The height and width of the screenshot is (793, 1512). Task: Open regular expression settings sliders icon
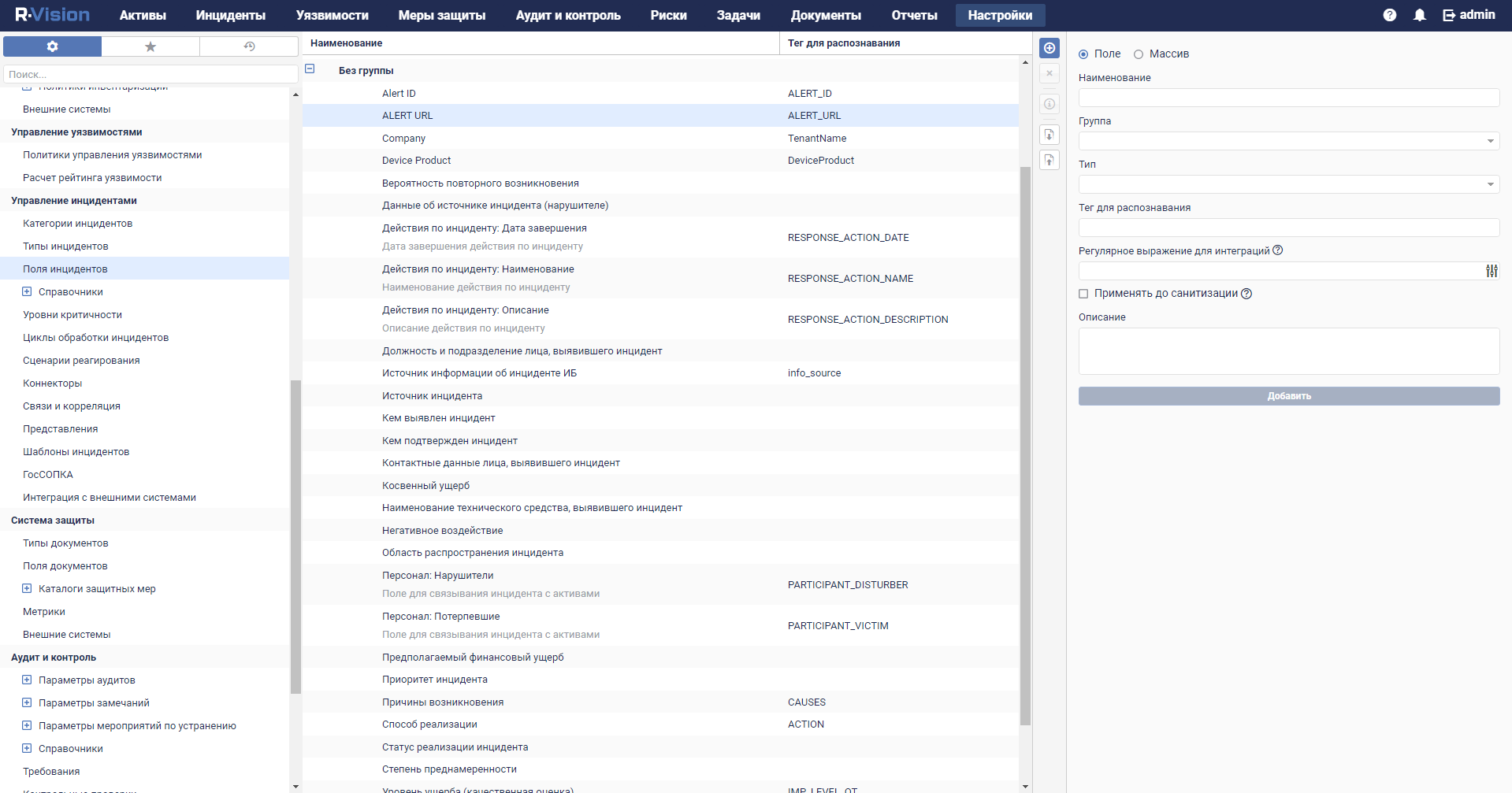(x=1492, y=271)
